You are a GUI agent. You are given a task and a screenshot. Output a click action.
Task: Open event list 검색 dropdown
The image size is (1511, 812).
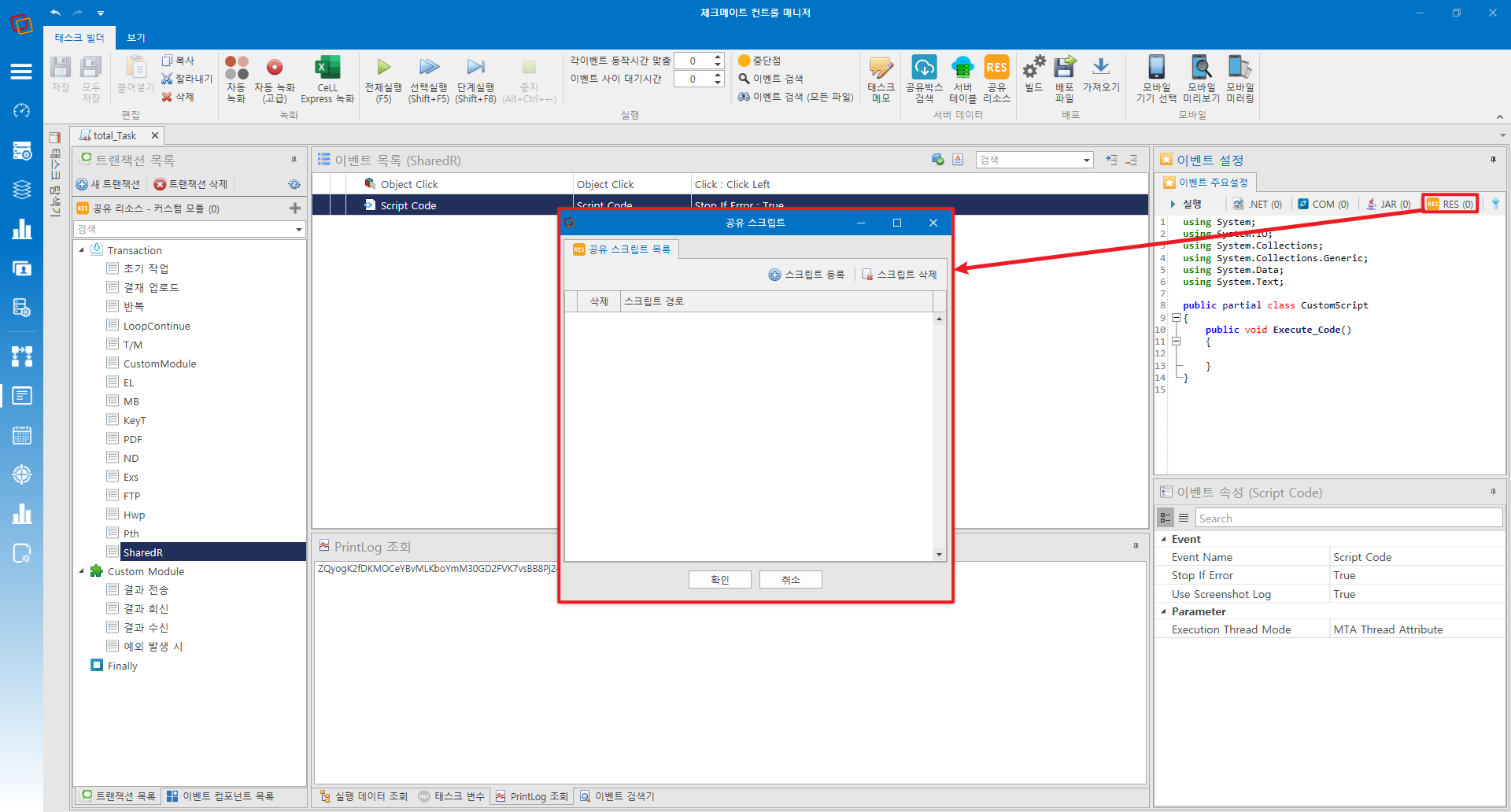pyautogui.click(x=1086, y=160)
